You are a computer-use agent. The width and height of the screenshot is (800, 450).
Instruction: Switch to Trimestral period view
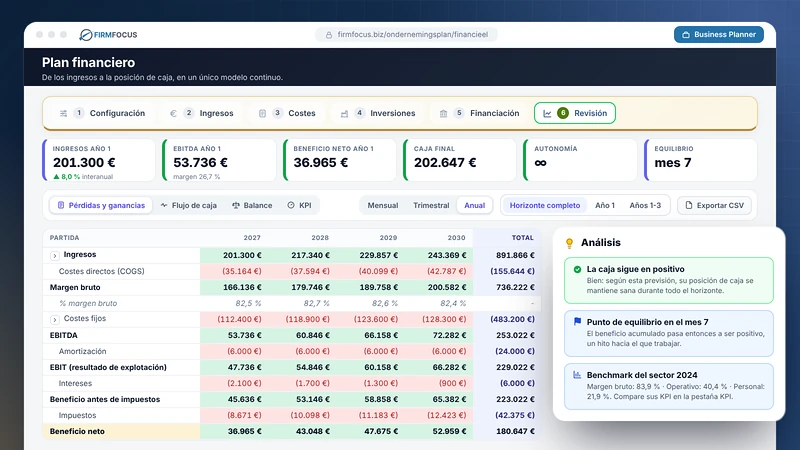pos(431,205)
